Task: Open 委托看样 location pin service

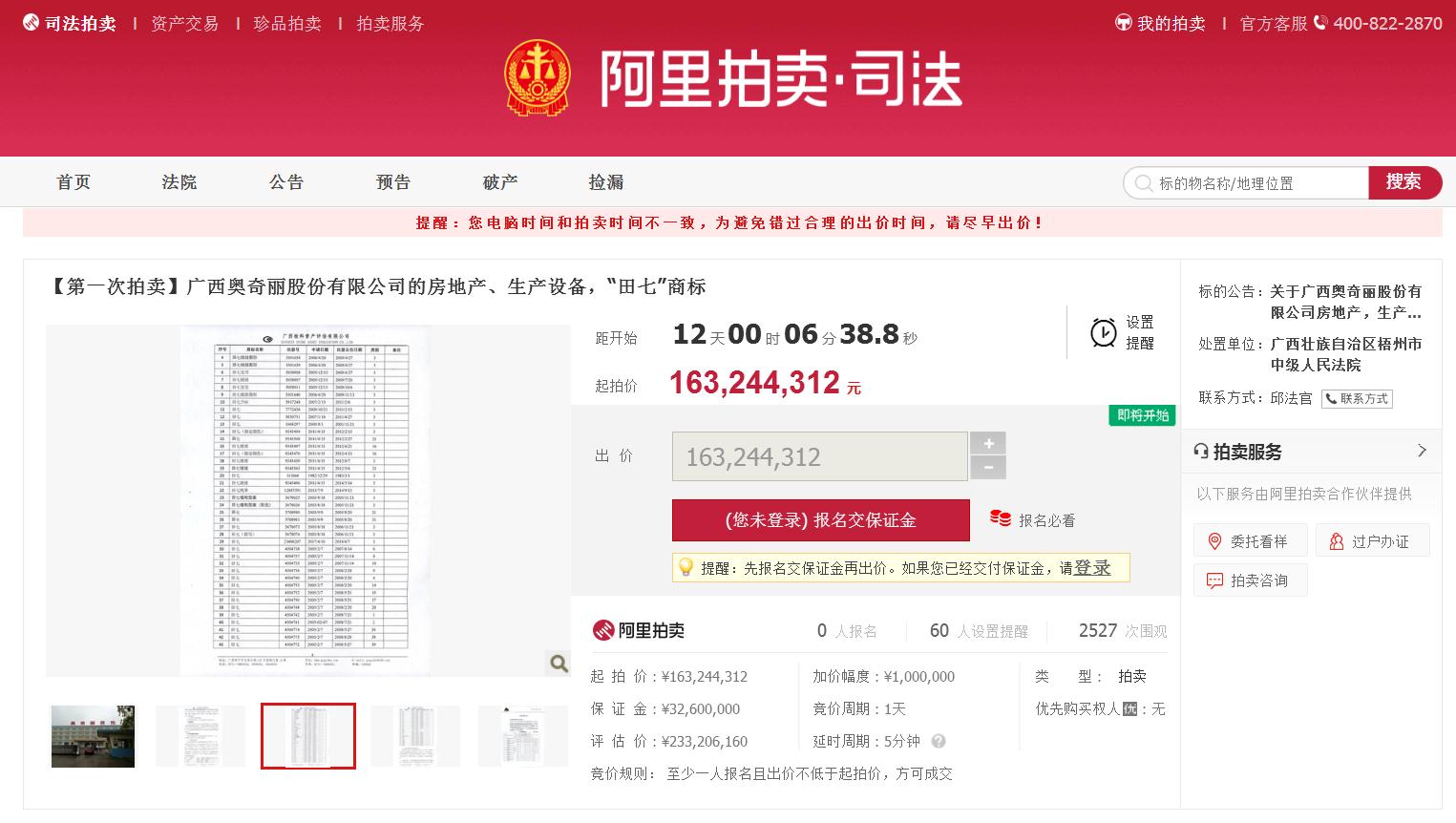Action: 1249,541
